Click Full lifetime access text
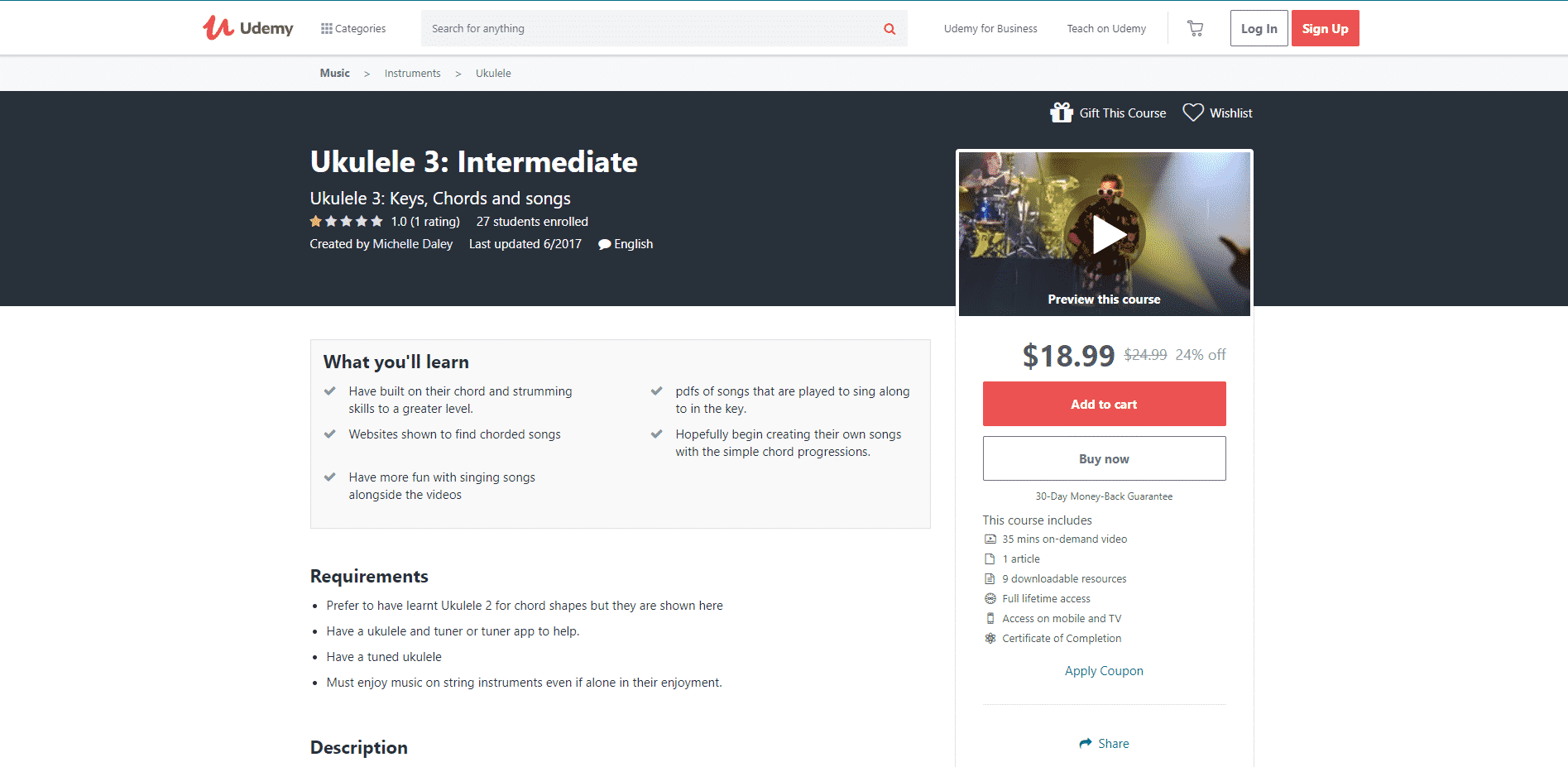Screen dimensions: 1568x767 1046,598
